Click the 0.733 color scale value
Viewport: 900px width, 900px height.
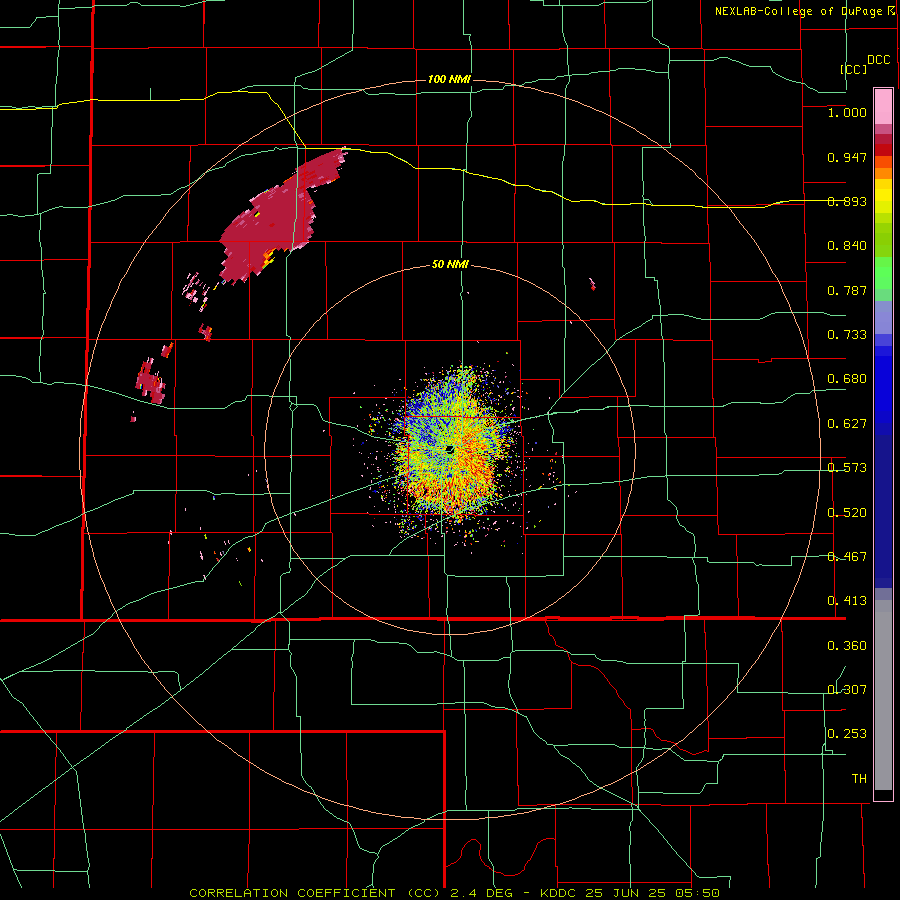[847, 335]
